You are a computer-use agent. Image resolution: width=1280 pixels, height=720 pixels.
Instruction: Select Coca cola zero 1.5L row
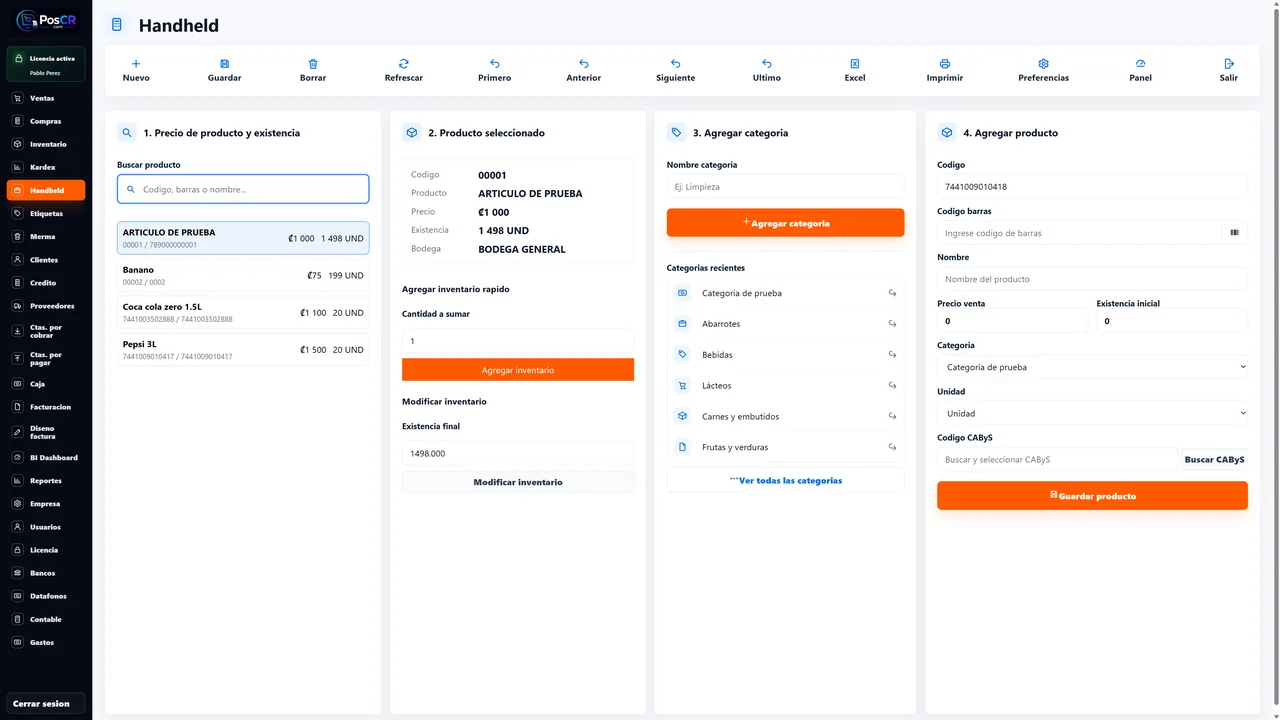coord(243,312)
